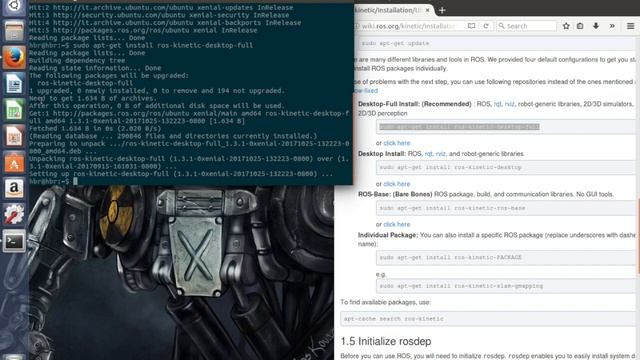Launch LibreOffice Writer from the dock
The width and height of the screenshot is (640, 360).
[14, 84]
